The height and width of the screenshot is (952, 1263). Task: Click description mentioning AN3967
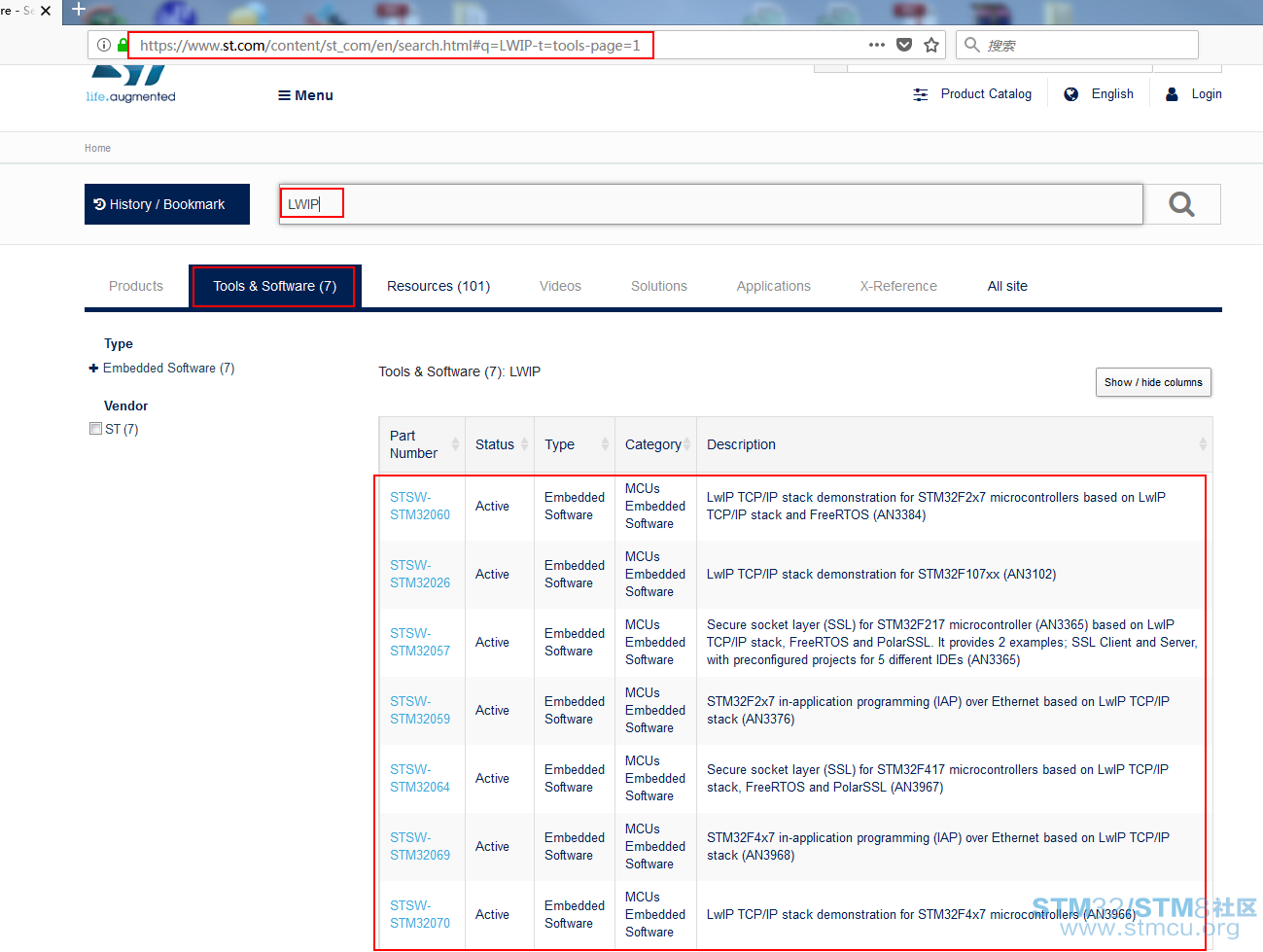click(937, 778)
